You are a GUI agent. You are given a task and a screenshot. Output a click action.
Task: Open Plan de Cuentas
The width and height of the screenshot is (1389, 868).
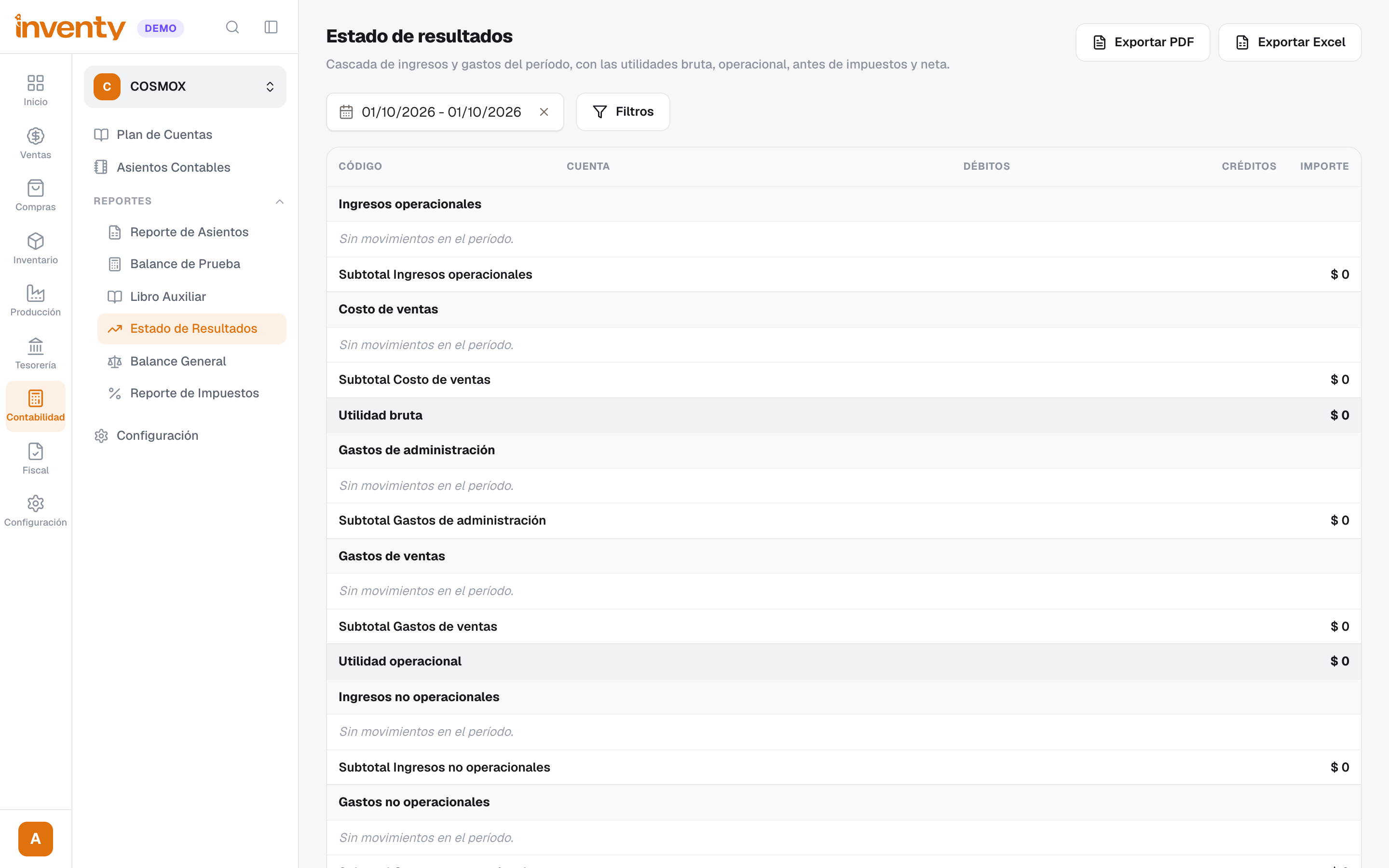tap(185, 135)
